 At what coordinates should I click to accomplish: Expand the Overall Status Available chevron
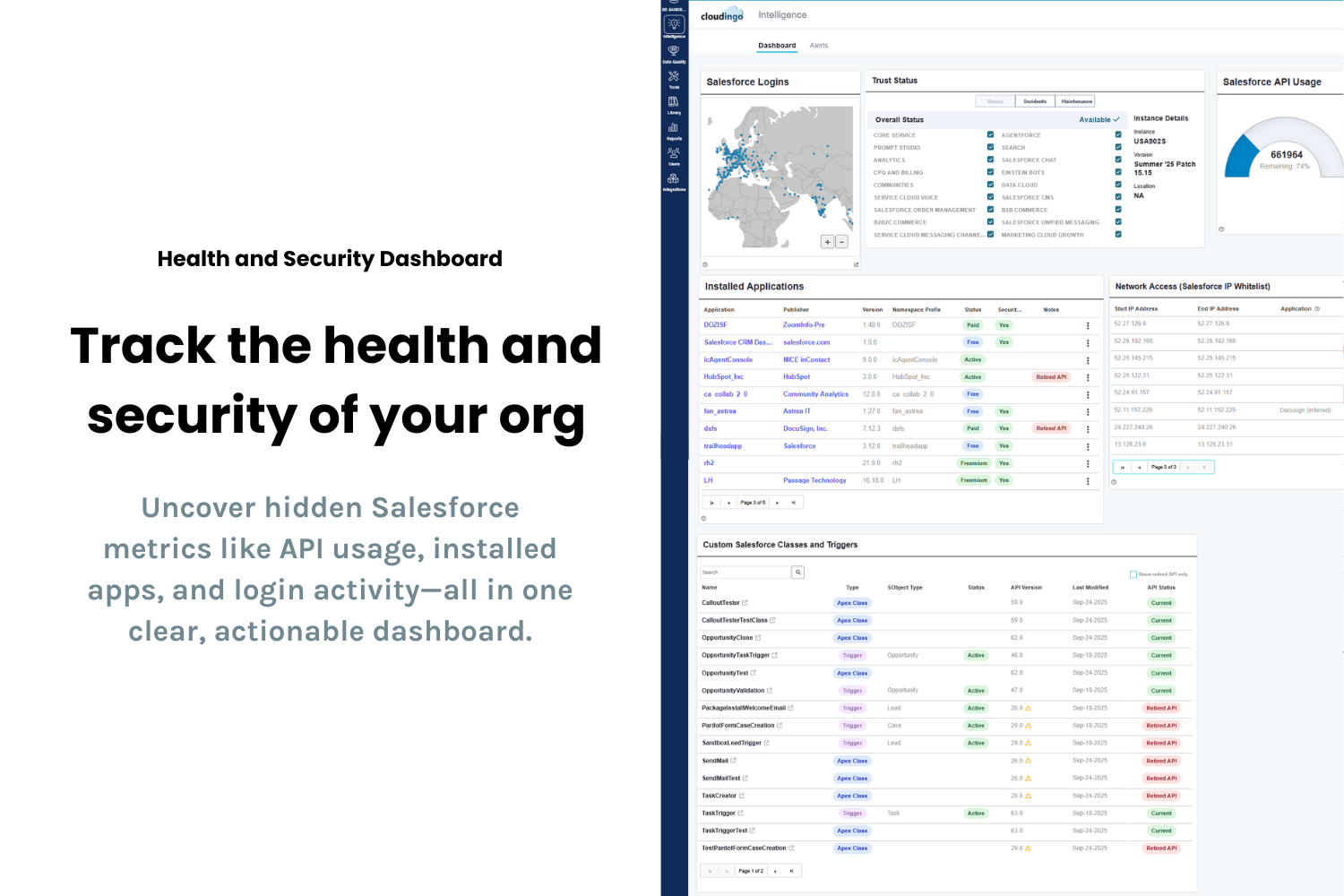1116,119
